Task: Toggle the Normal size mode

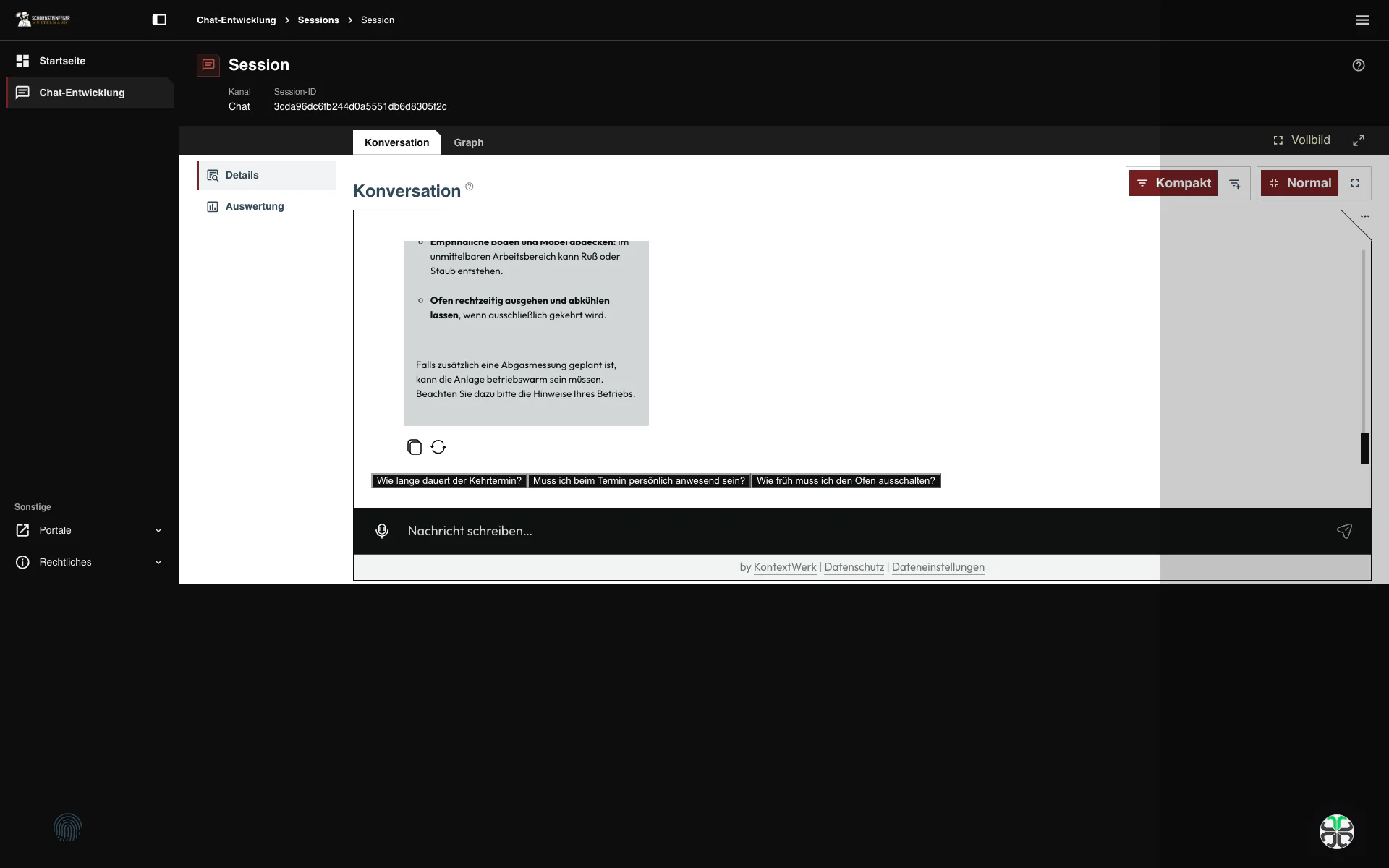Action: click(1300, 184)
